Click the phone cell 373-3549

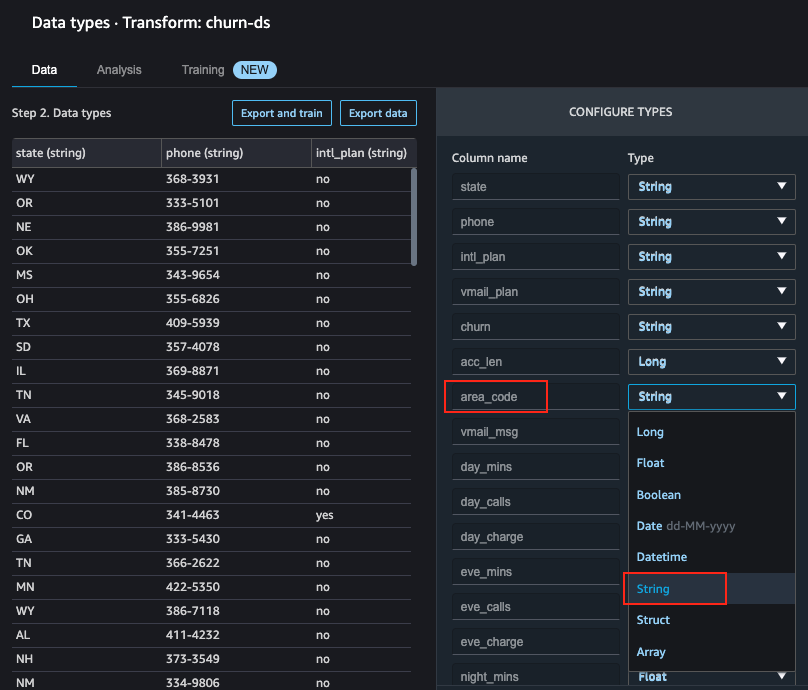pos(193,659)
